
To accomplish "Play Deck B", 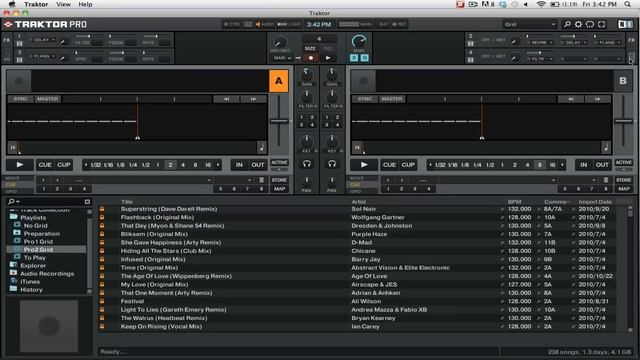I will [x=364, y=165].
